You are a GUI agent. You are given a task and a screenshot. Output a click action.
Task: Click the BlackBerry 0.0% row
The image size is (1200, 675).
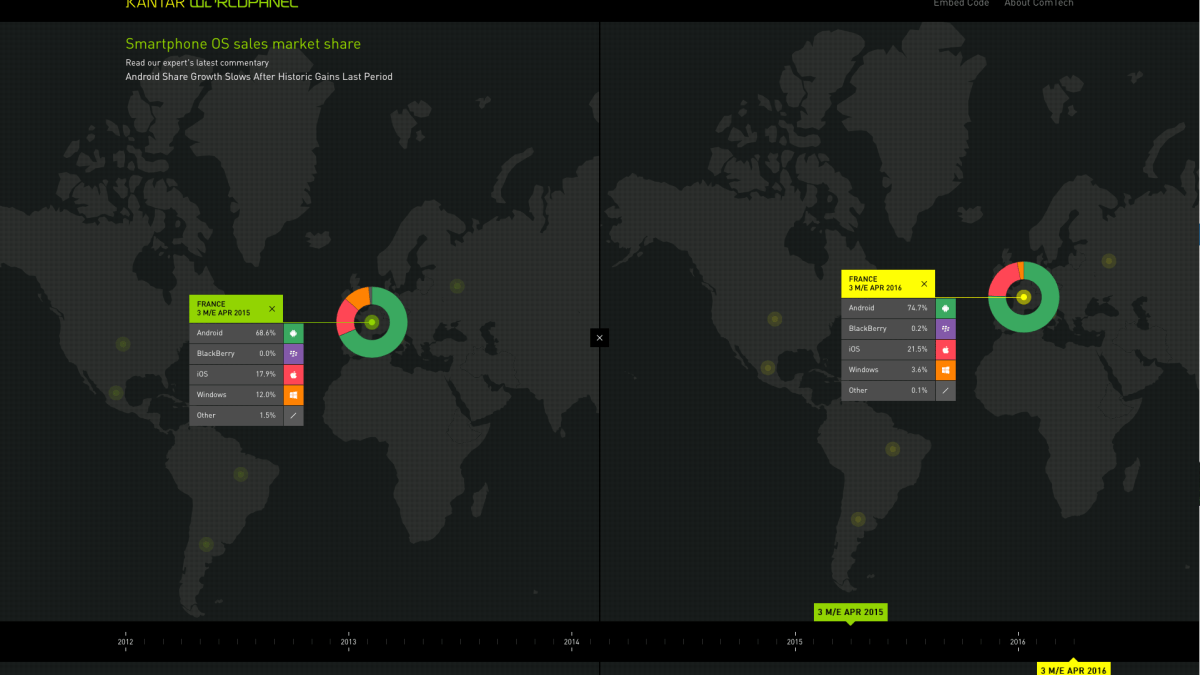(246, 354)
